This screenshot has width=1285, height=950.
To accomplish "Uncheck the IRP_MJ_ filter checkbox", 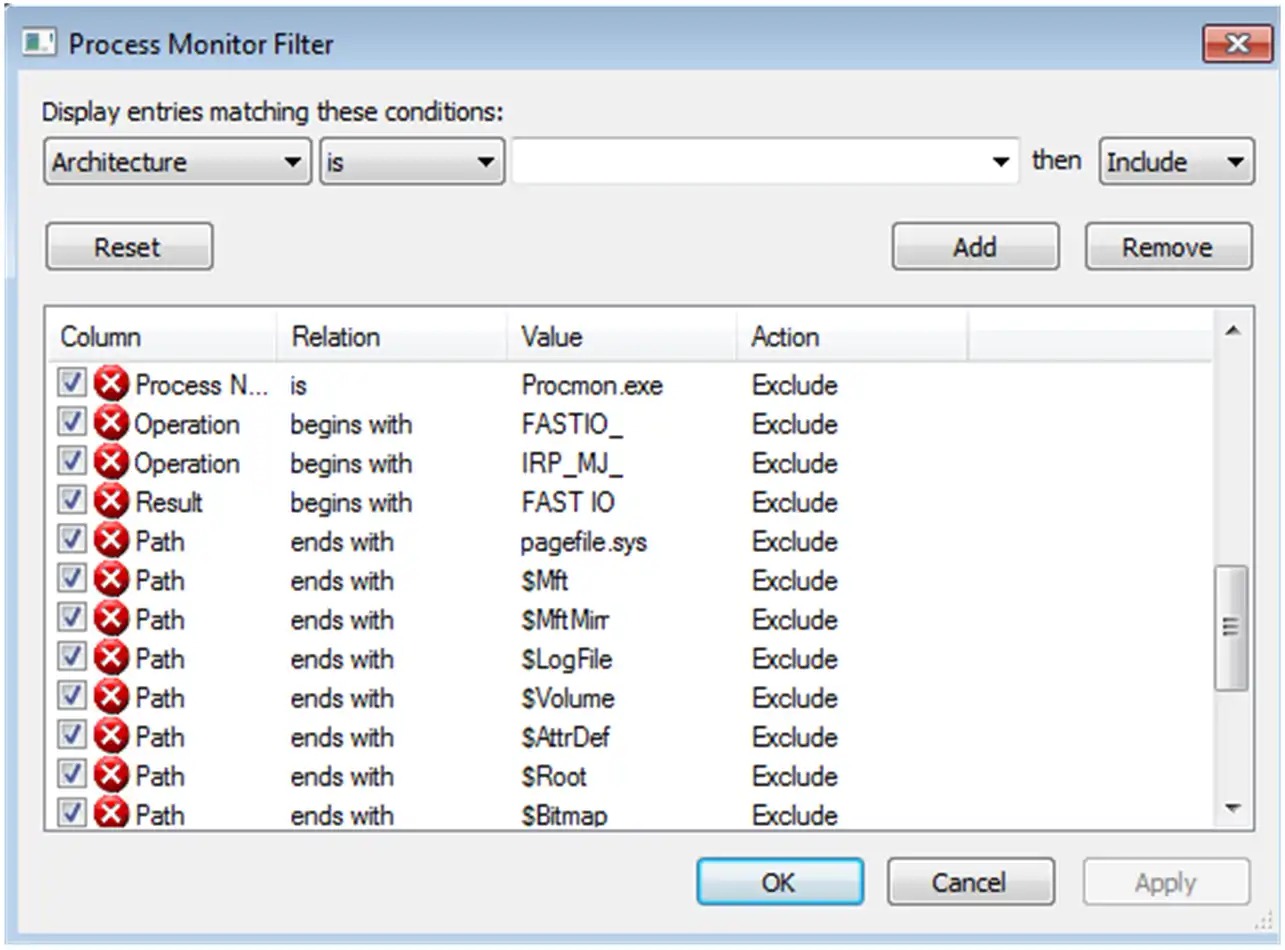I will (x=71, y=462).
